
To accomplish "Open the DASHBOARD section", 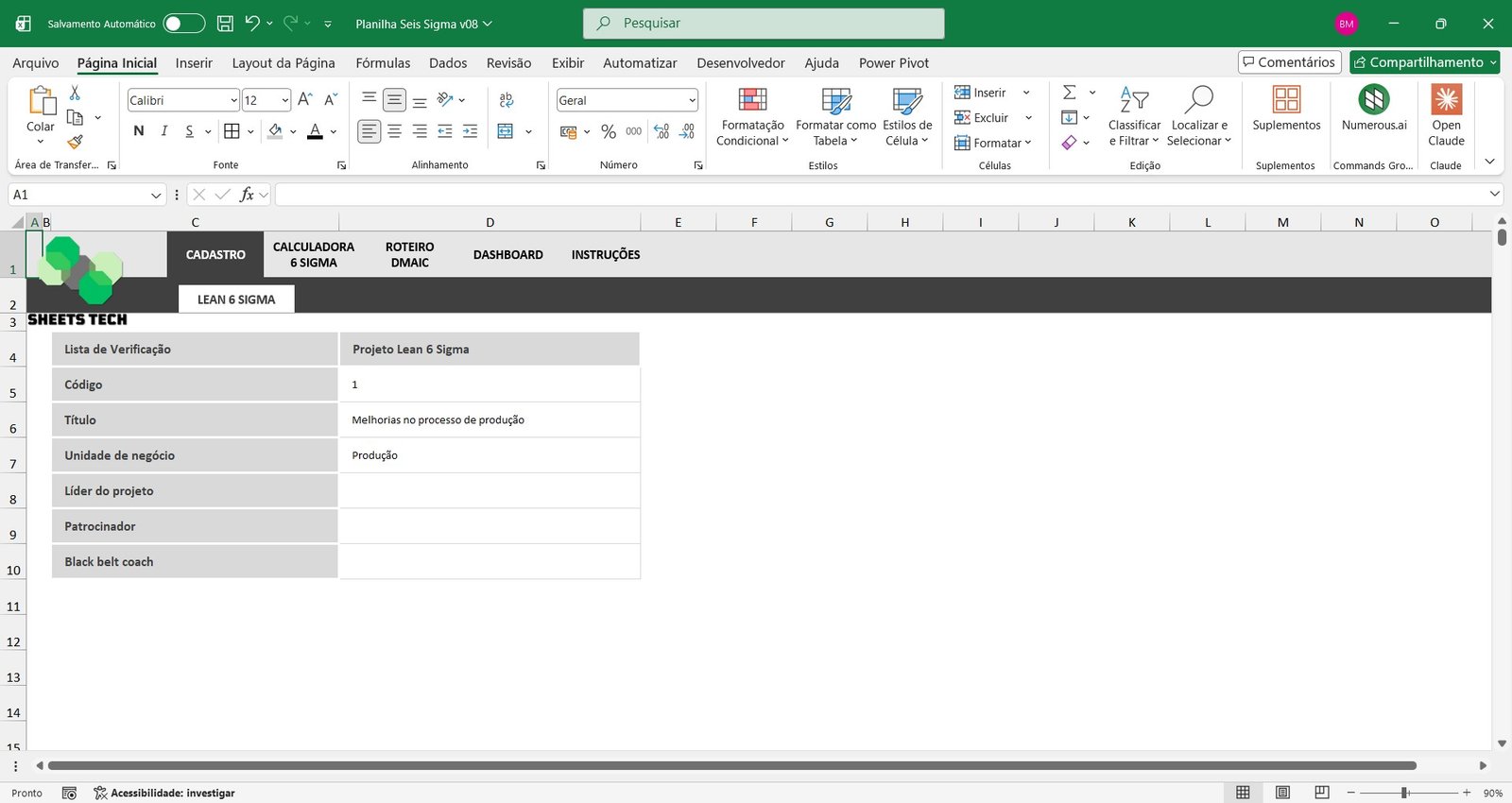I will [507, 254].
